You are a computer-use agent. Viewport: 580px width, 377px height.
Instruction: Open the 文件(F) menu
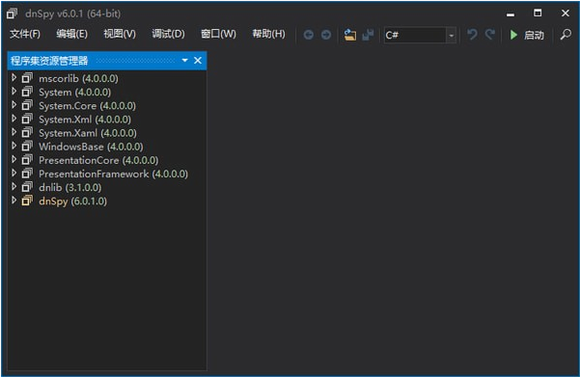[x=25, y=34]
